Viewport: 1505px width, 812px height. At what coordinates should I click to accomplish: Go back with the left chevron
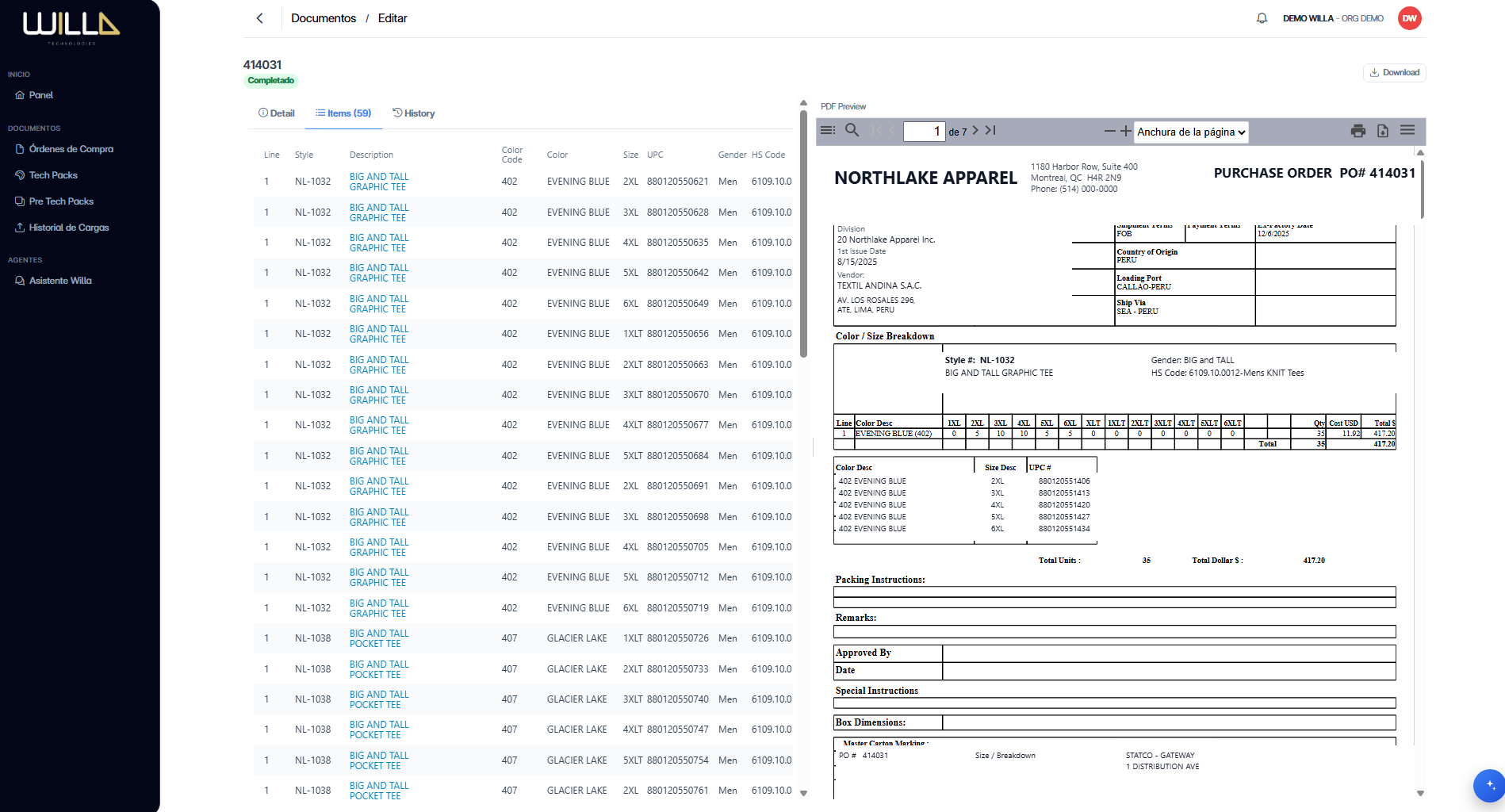click(259, 18)
